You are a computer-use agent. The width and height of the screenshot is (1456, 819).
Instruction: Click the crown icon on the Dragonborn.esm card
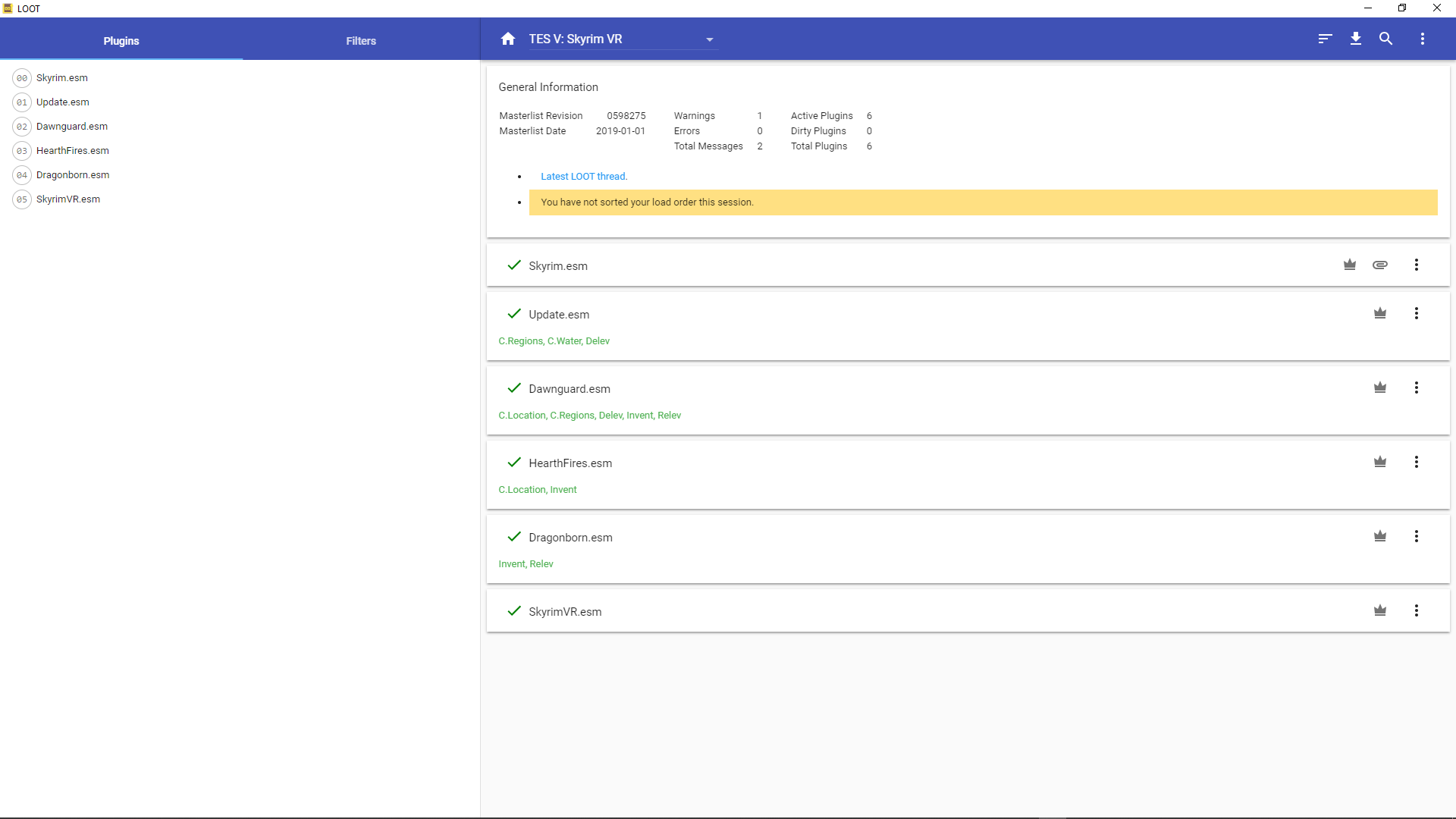pyautogui.click(x=1380, y=536)
